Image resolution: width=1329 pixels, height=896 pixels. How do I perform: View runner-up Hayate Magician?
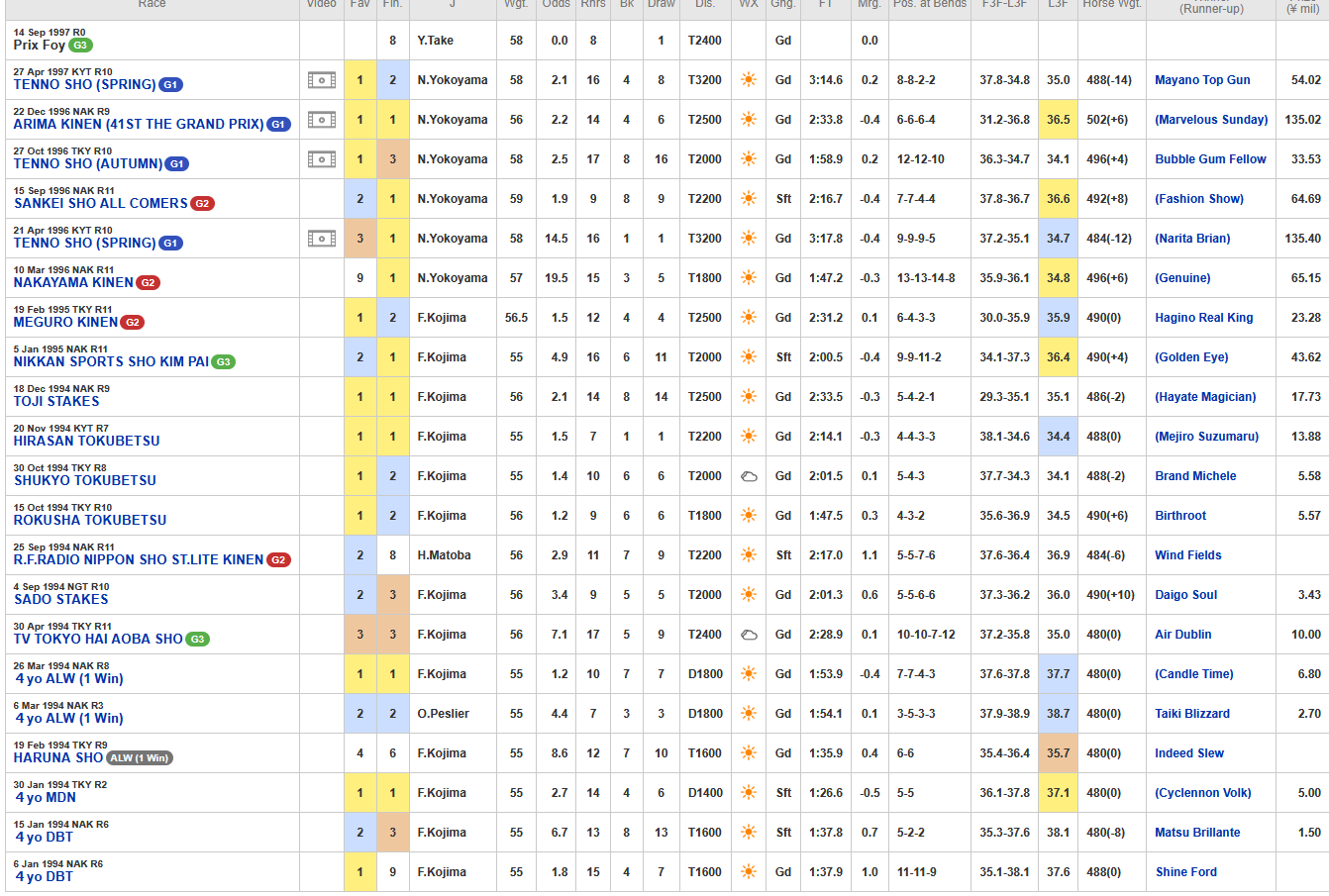click(x=1205, y=397)
